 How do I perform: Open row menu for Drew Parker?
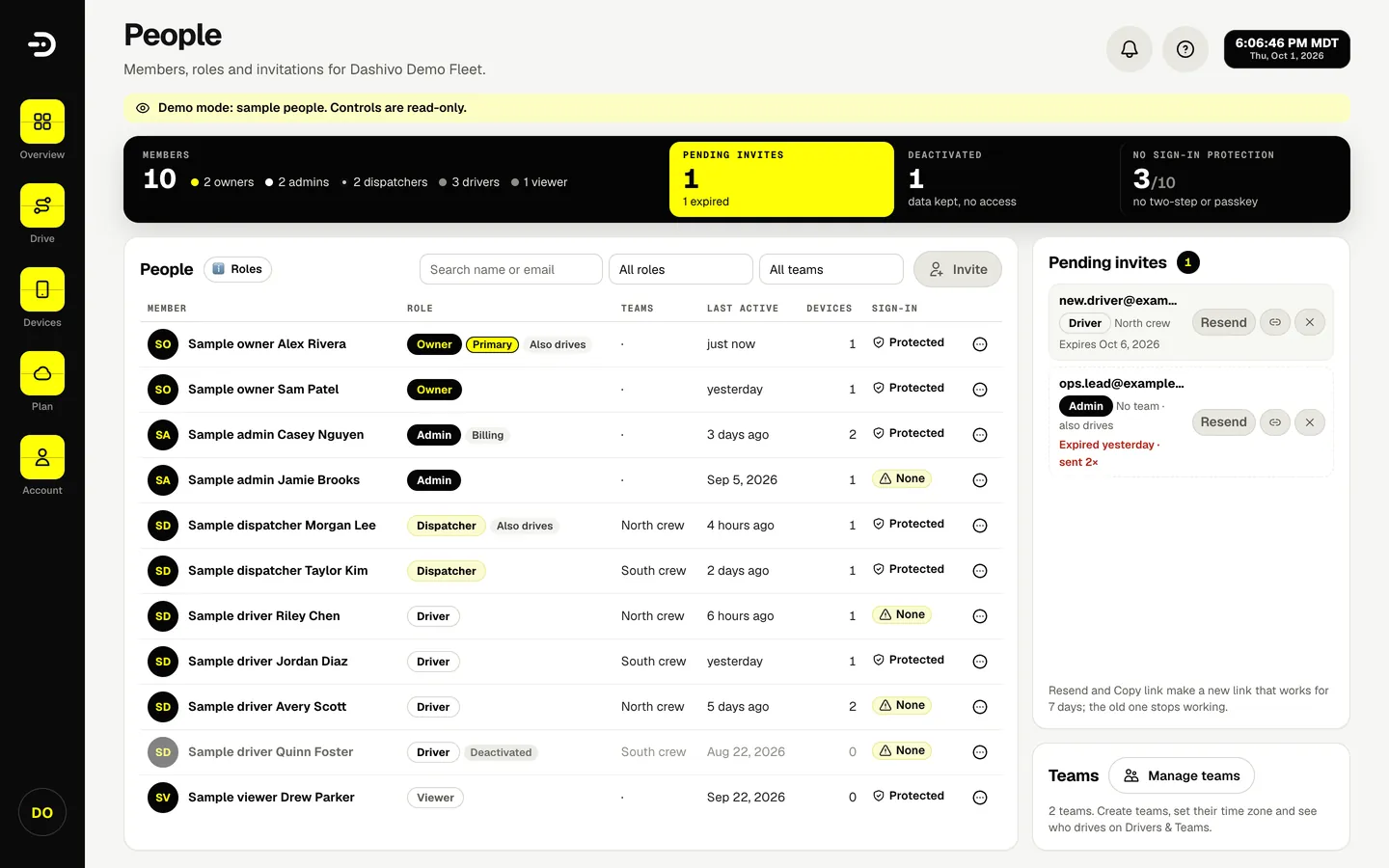(x=980, y=798)
